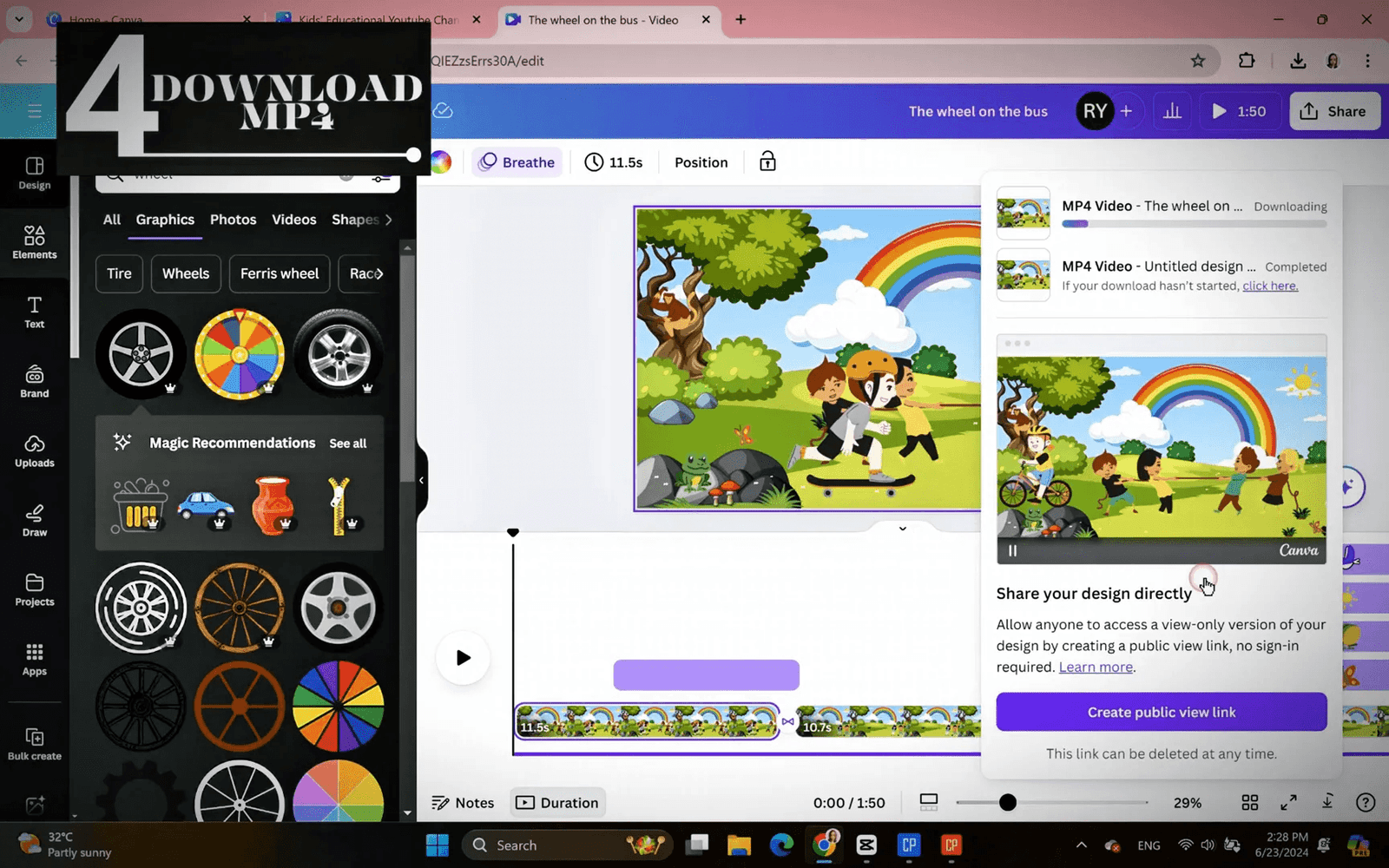
Task: Click Create public view link button
Action: point(1162,712)
